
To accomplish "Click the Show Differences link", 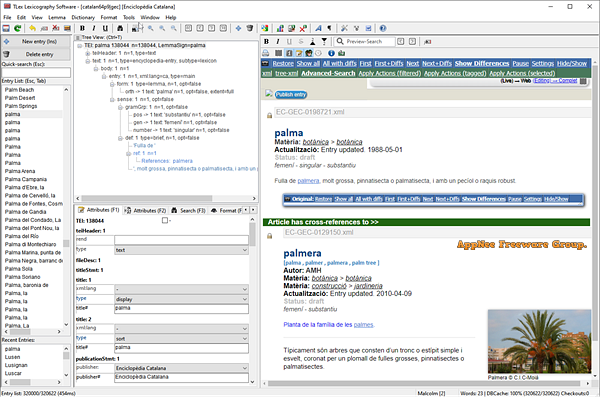I will [482, 64].
